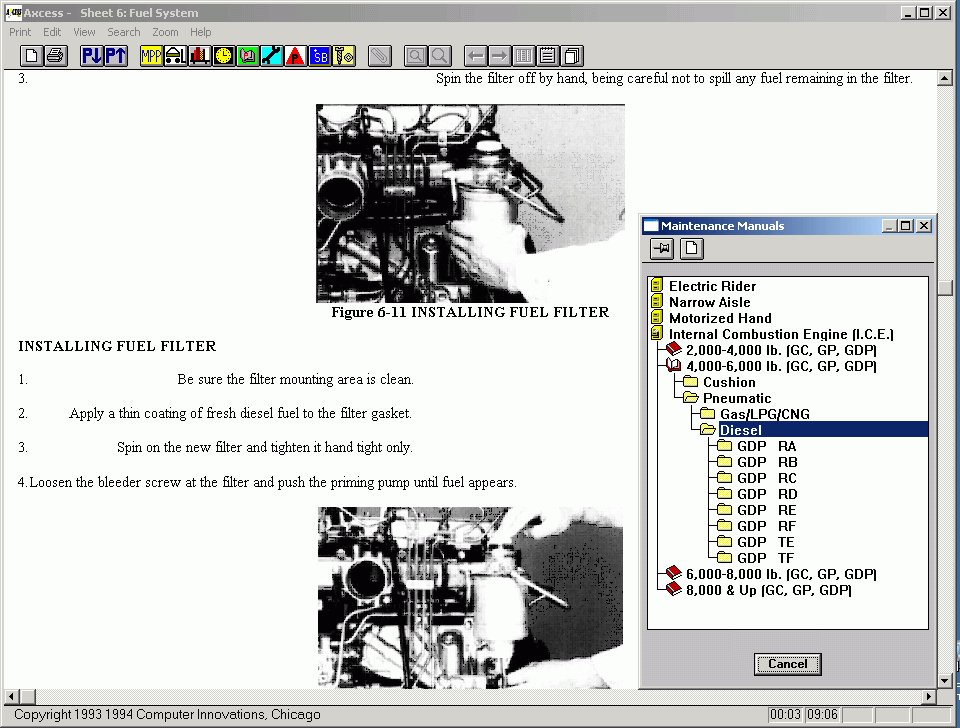
Task: Open the Zoom menu
Action: [x=165, y=32]
